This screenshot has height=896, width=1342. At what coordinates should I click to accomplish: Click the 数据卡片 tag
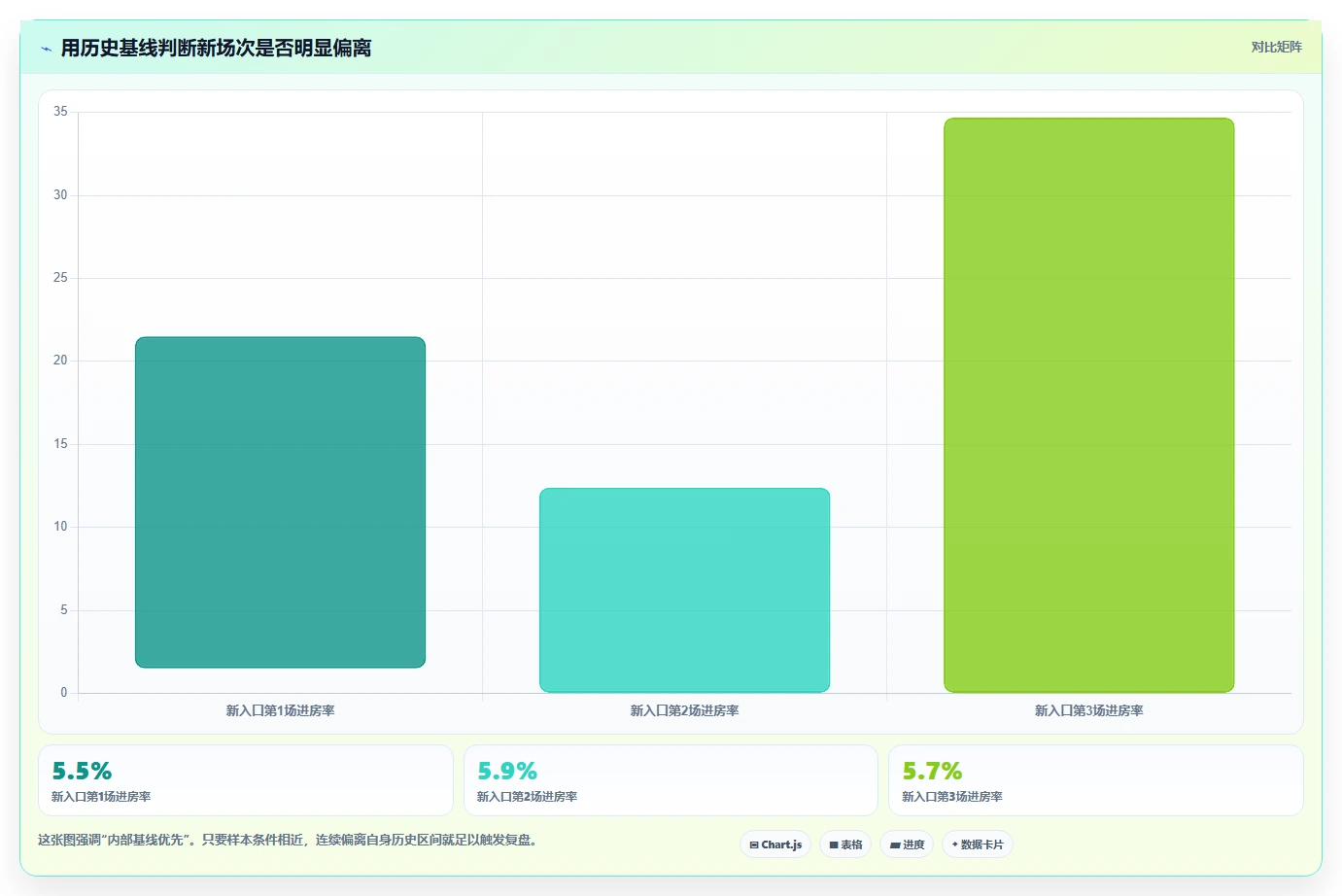tap(978, 844)
